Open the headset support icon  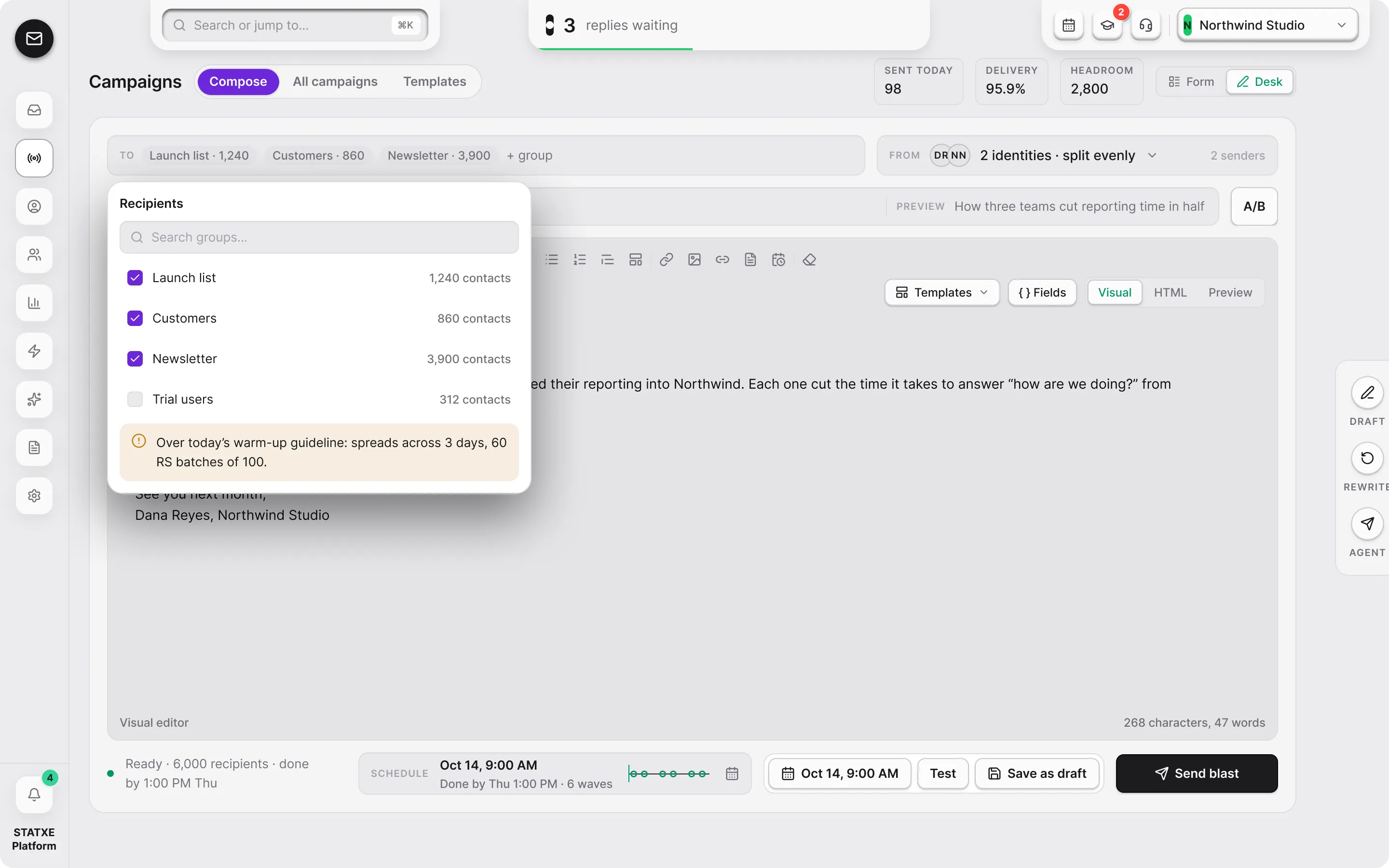(1145, 25)
